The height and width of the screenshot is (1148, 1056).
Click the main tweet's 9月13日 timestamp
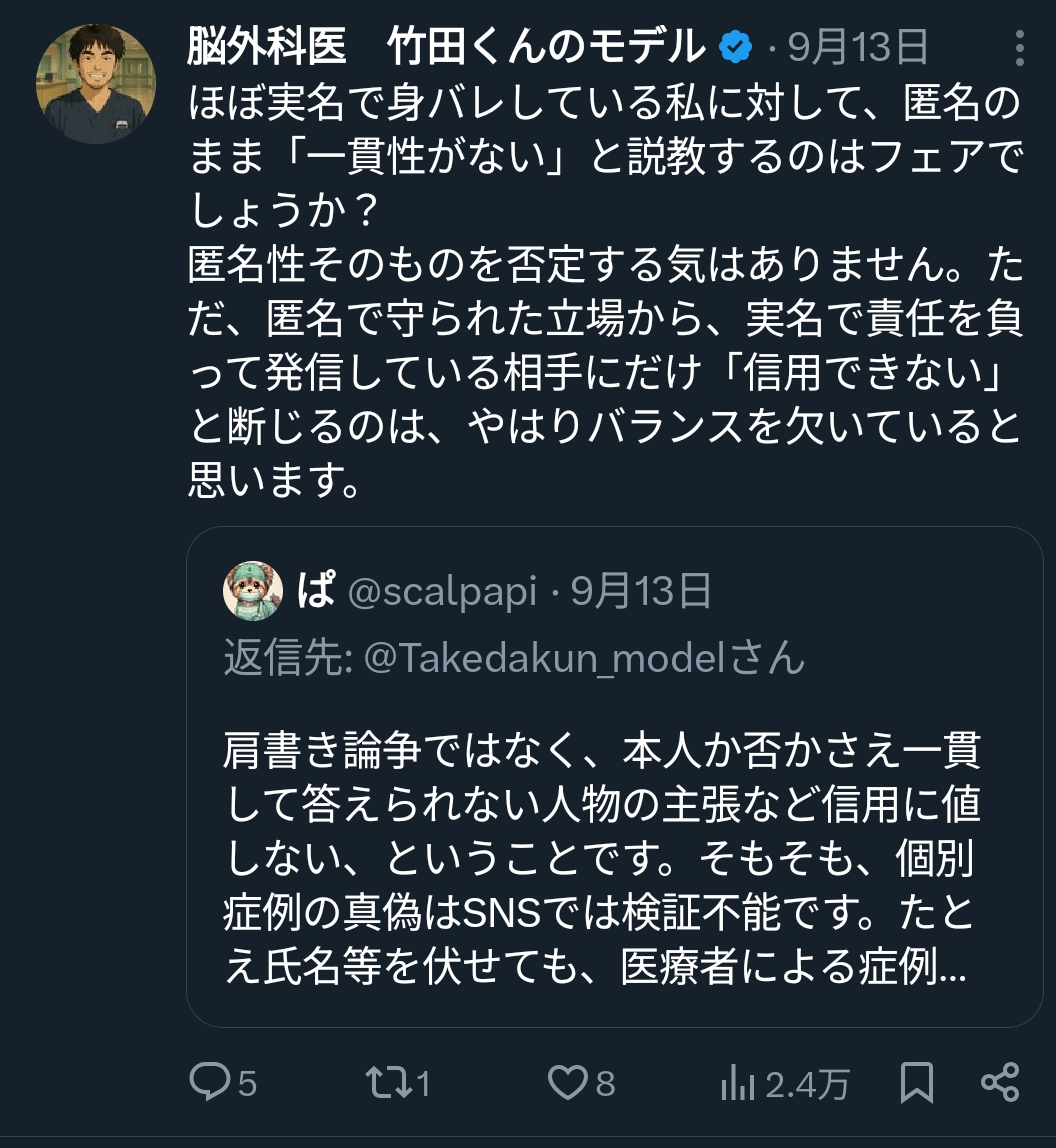click(858, 47)
